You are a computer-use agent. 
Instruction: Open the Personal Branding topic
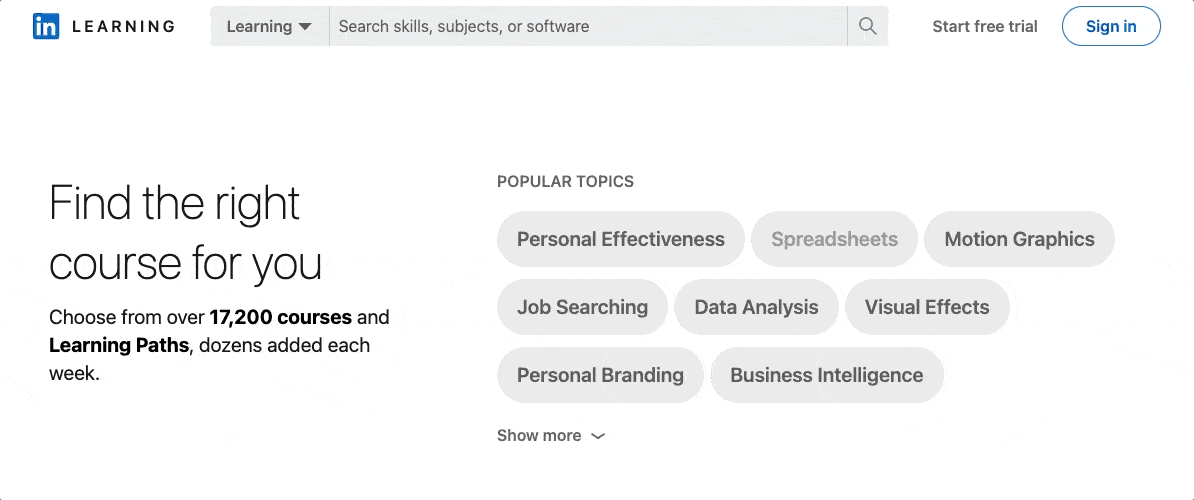[600, 375]
